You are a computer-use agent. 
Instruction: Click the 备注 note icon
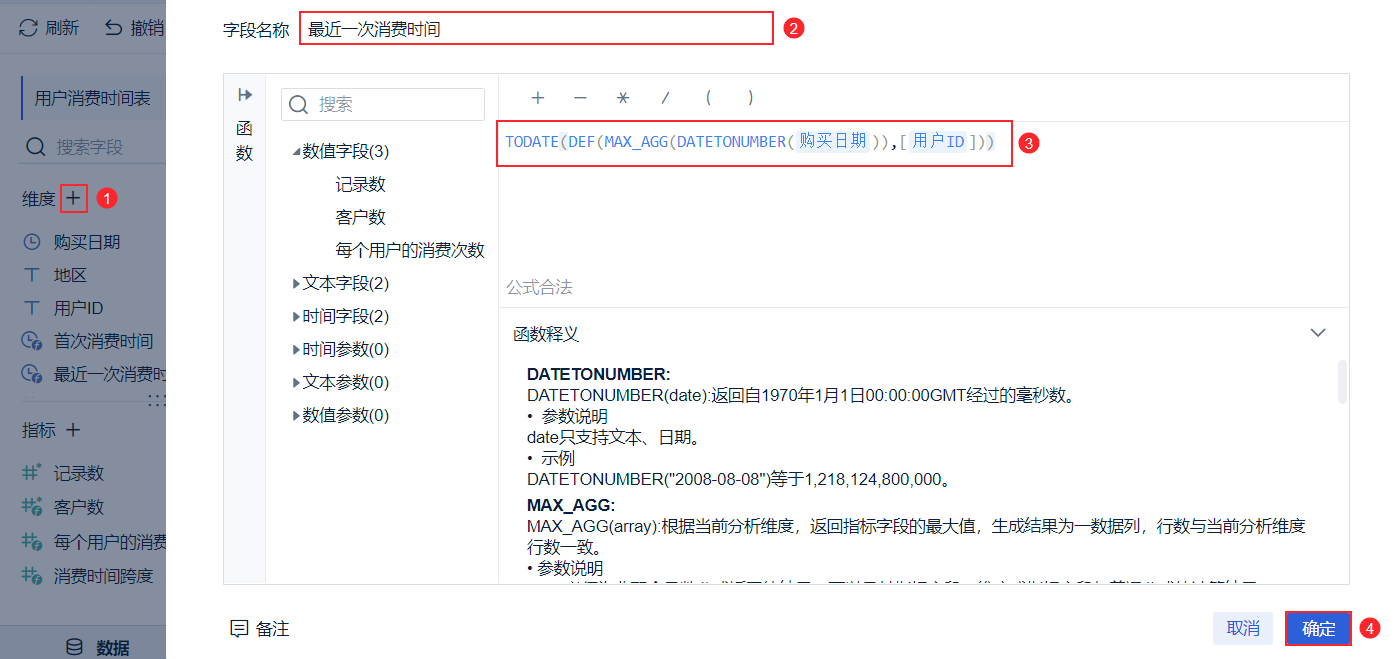239,629
